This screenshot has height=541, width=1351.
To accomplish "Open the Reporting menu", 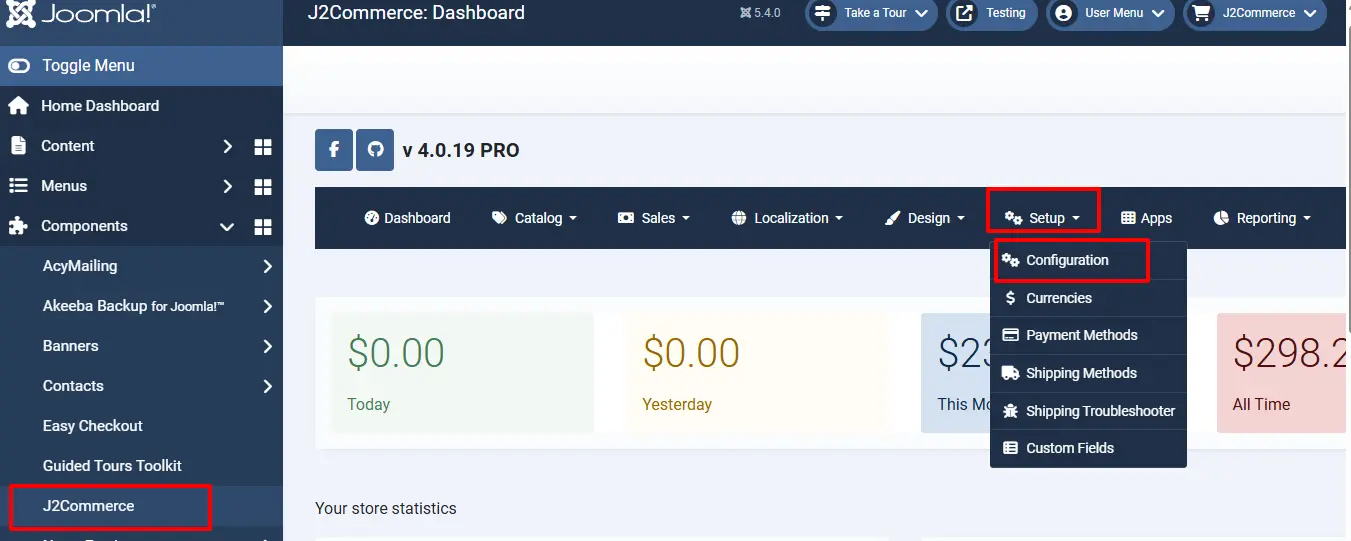I will point(1261,218).
